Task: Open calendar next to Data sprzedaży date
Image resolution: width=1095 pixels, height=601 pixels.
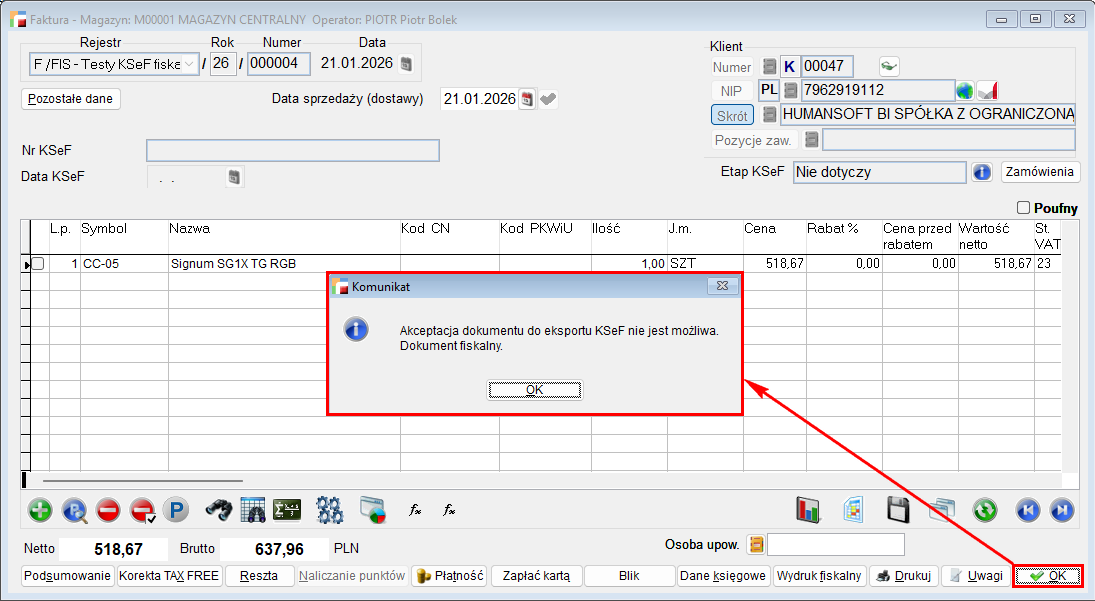Action: pos(527,99)
